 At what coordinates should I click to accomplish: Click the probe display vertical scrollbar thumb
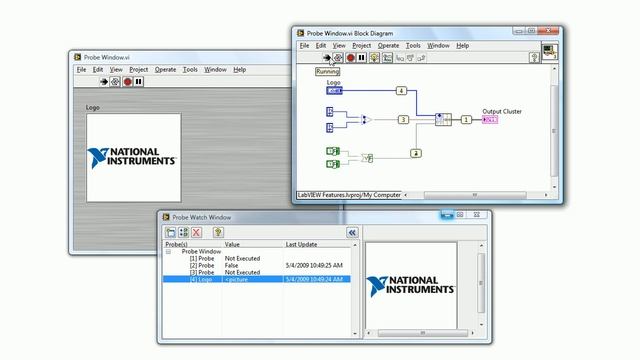481,283
